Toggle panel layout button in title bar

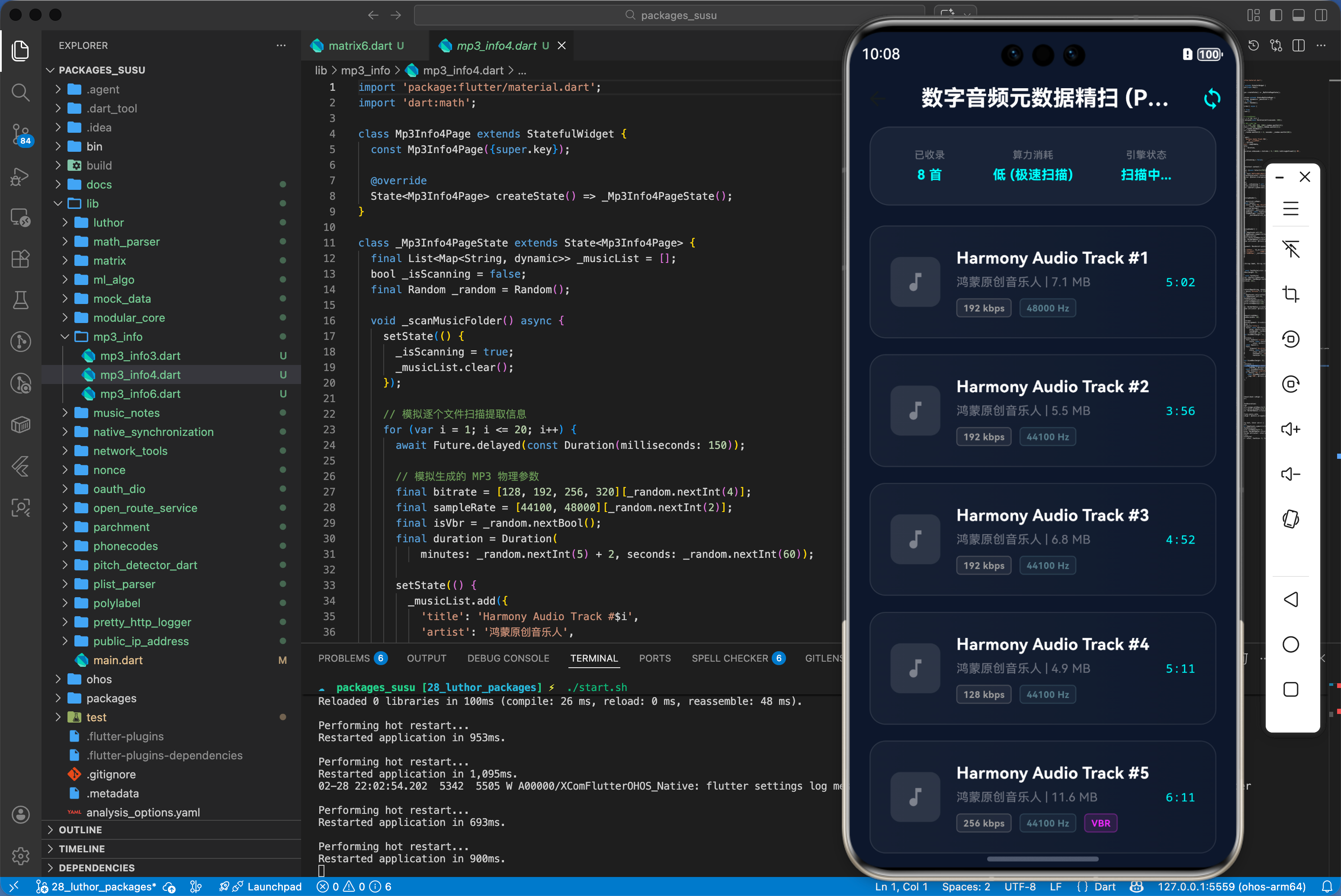(x=1298, y=16)
